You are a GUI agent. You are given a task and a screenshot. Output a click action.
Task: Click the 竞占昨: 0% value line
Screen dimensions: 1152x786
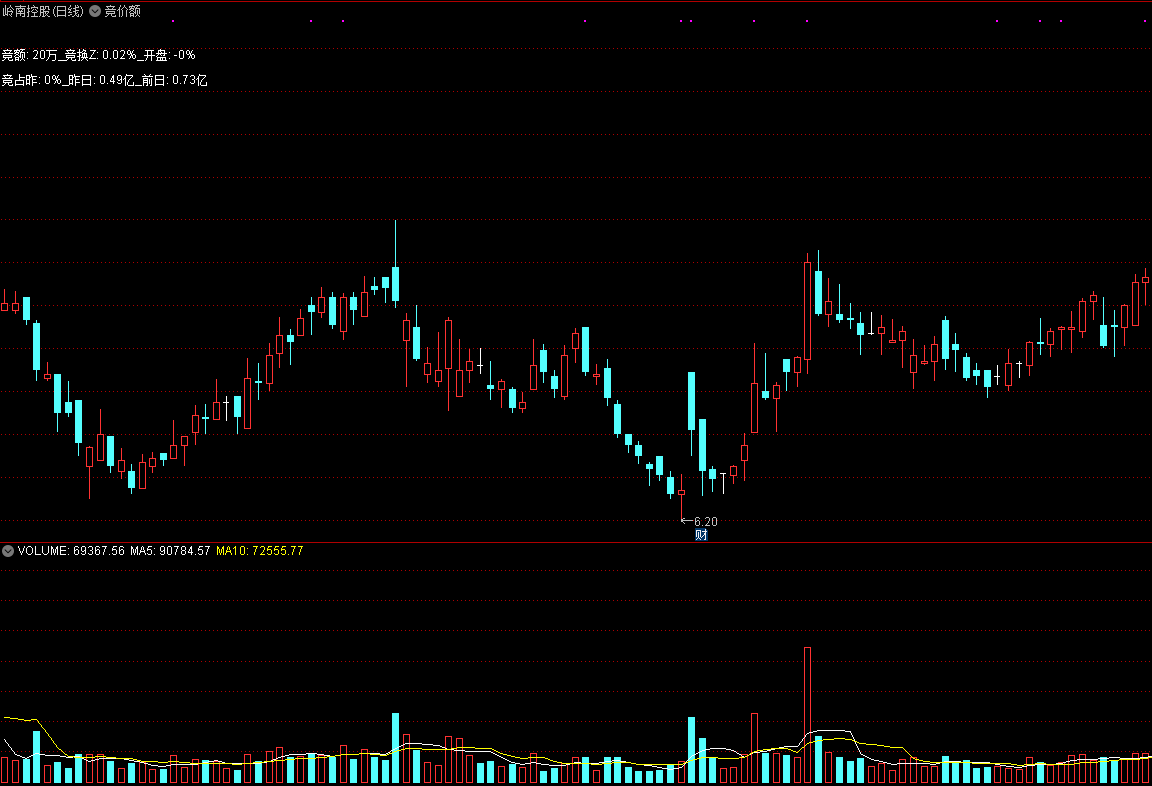click(104, 80)
